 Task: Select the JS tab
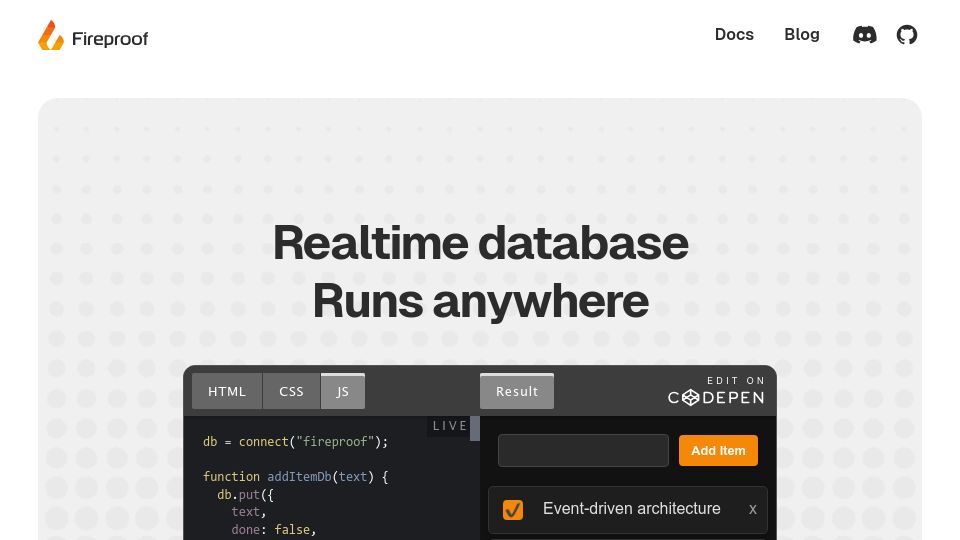click(x=343, y=391)
